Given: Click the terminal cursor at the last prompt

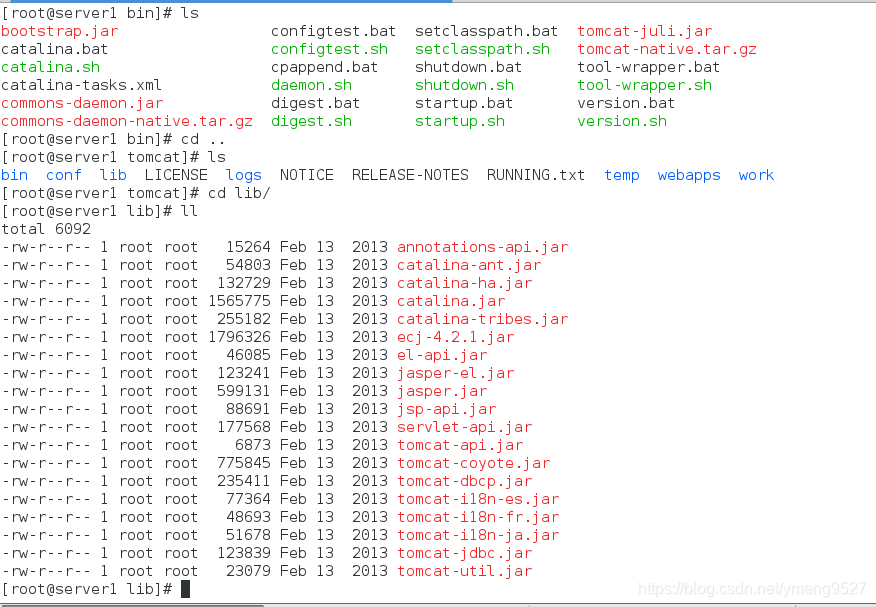Looking at the screenshot, I should point(185,589).
